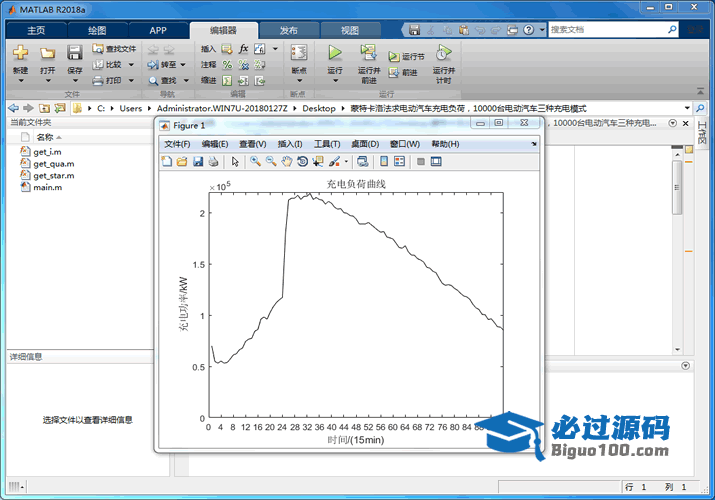Select the Pan hand tool in Figure toolbar
715x500 pixels.
(287, 161)
